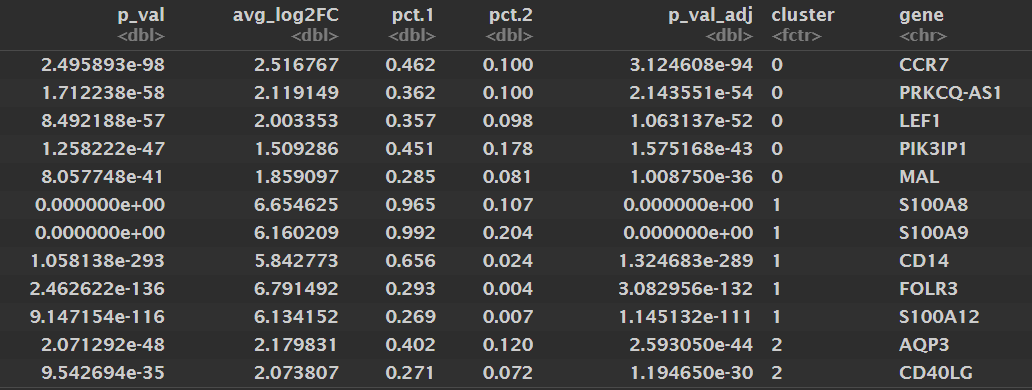
Task: Click pct.1 value 0.992
Action: 411,233
